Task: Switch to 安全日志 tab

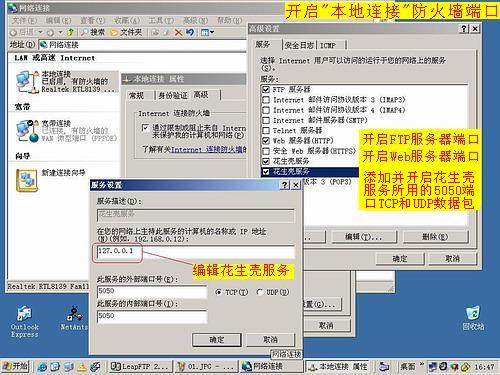Action: (x=299, y=45)
